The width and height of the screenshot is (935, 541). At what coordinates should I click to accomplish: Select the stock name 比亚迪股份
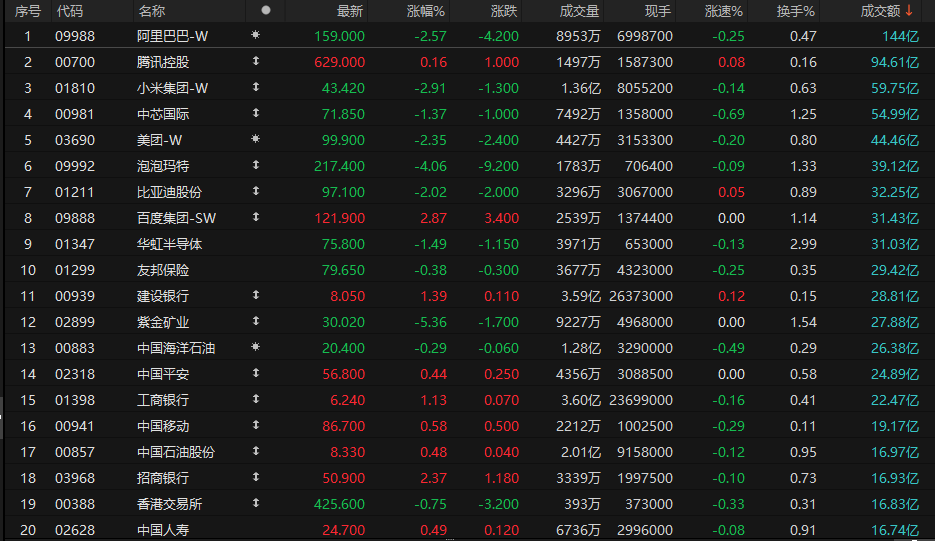169,192
